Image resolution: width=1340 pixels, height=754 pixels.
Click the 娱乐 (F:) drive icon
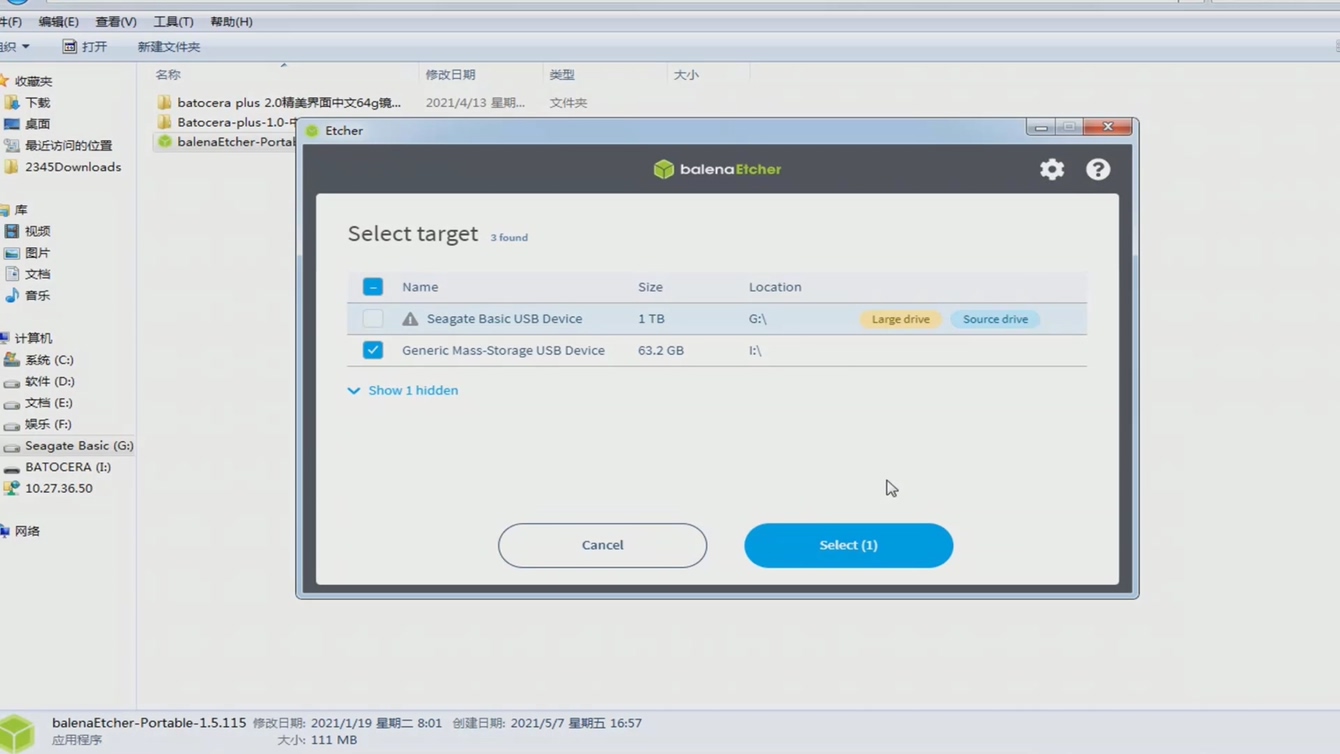pyautogui.click(x=12, y=424)
